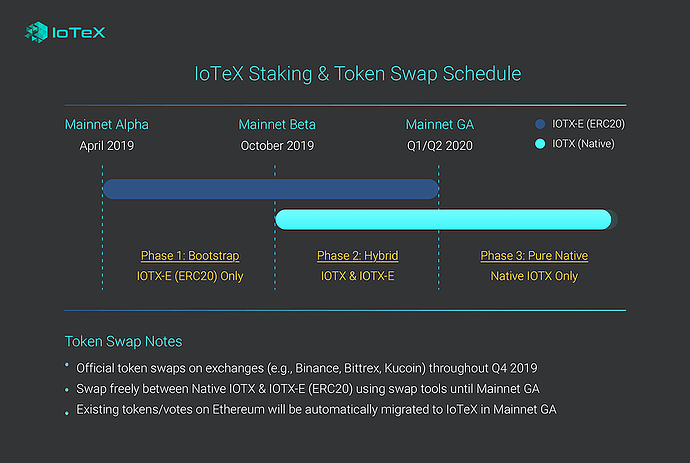The height and width of the screenshot is (463, 690).
Task: Click the Native IOTX Only caption
Action: point(534,276)
